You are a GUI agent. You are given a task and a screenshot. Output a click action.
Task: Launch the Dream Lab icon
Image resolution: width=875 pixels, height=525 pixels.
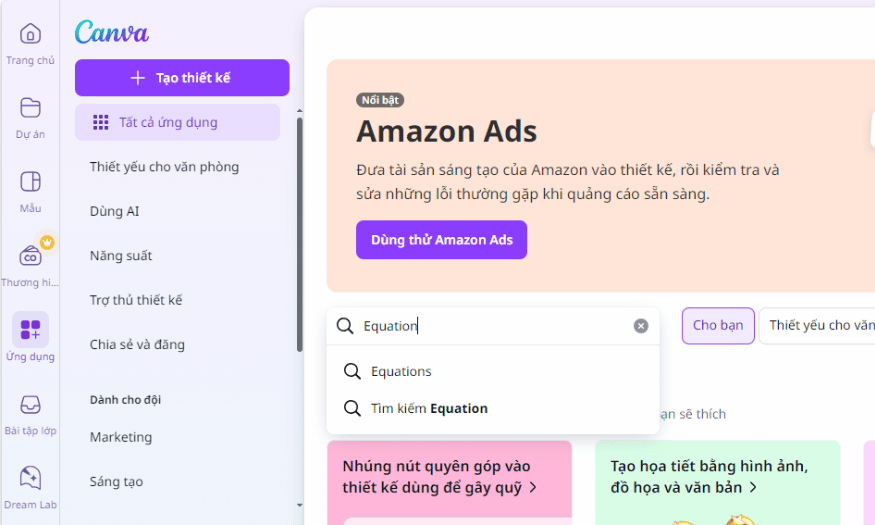(x=30, y=478)
